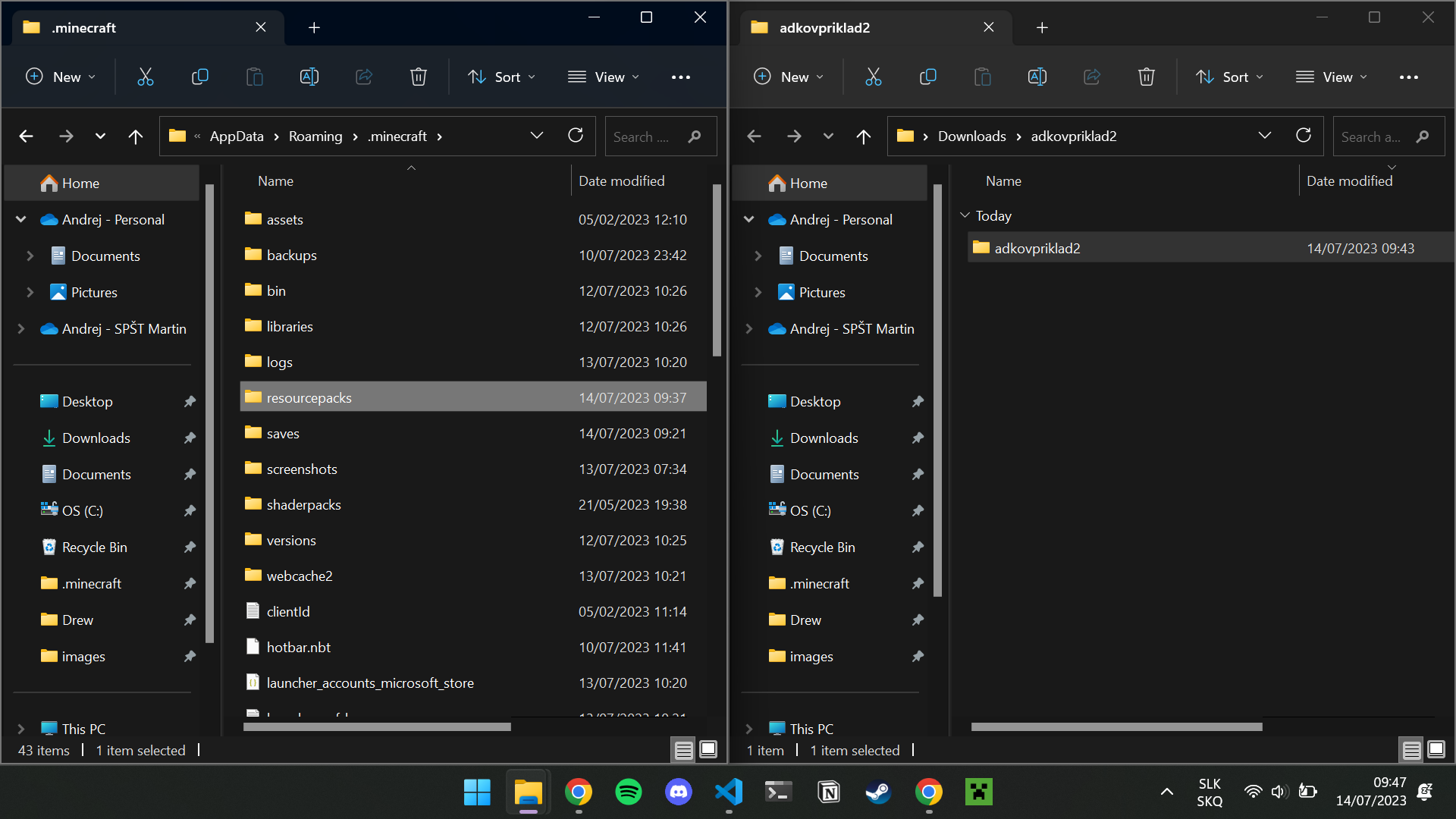Sort by Name column in .minecraft window
This screenshot has width=1456, height=819.
click(275, 180)
